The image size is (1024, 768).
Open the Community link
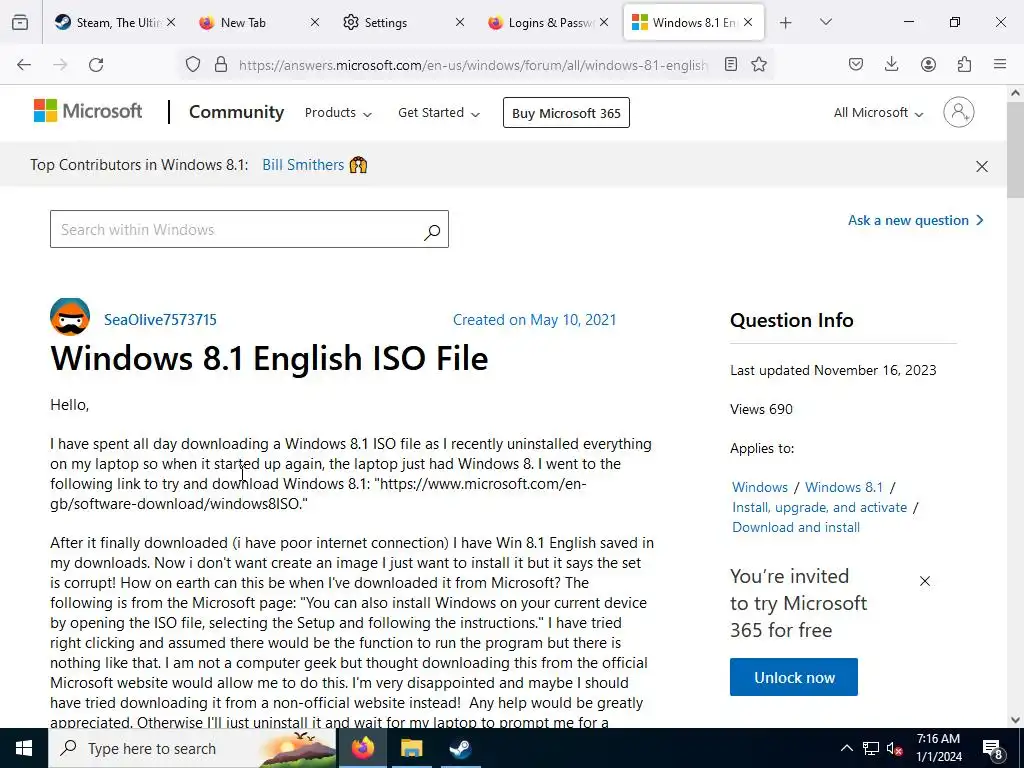point(236,112)
